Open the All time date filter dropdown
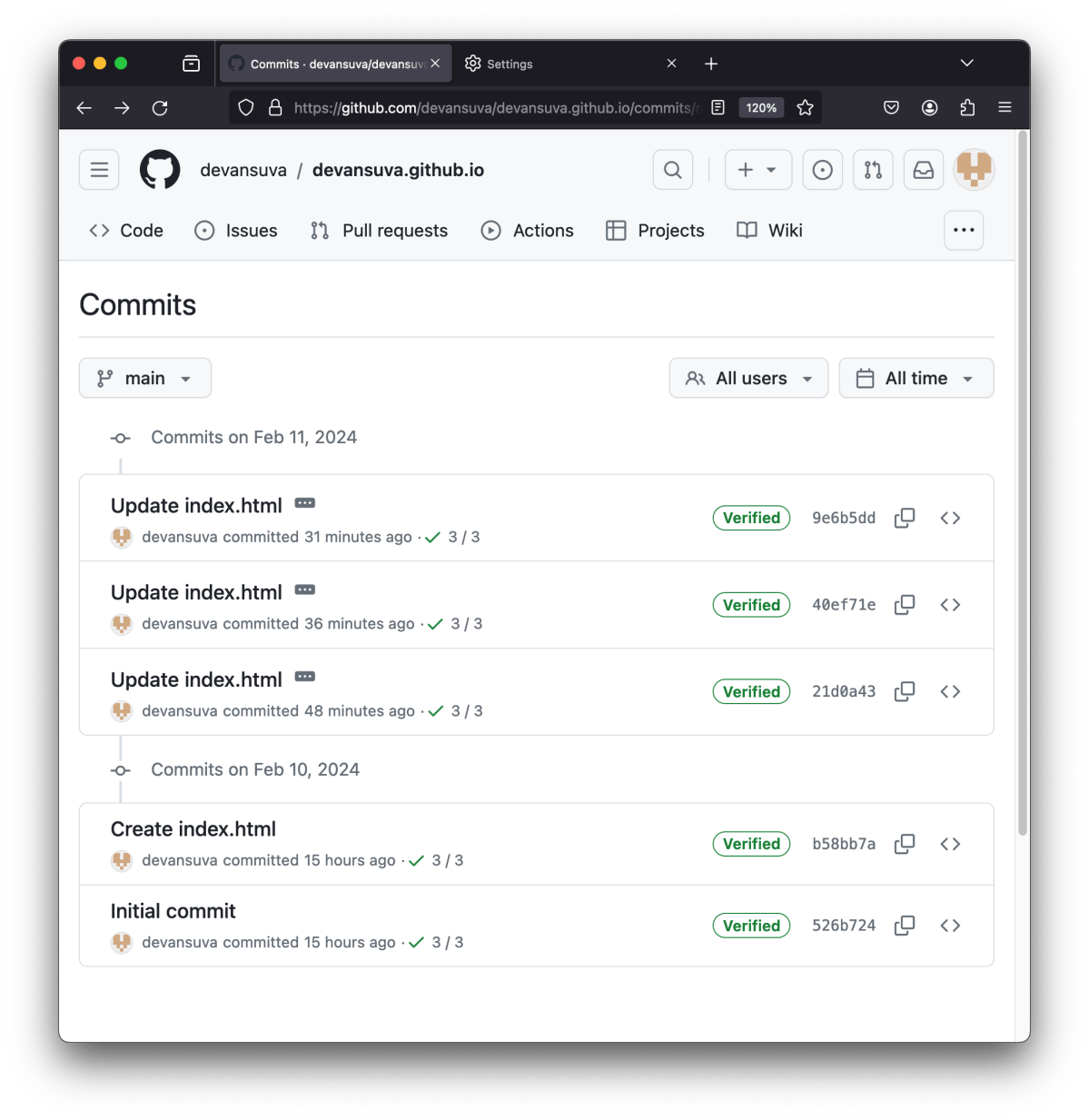The image size is (1089, 1120). pyautogui.click(x=916, y=378)
